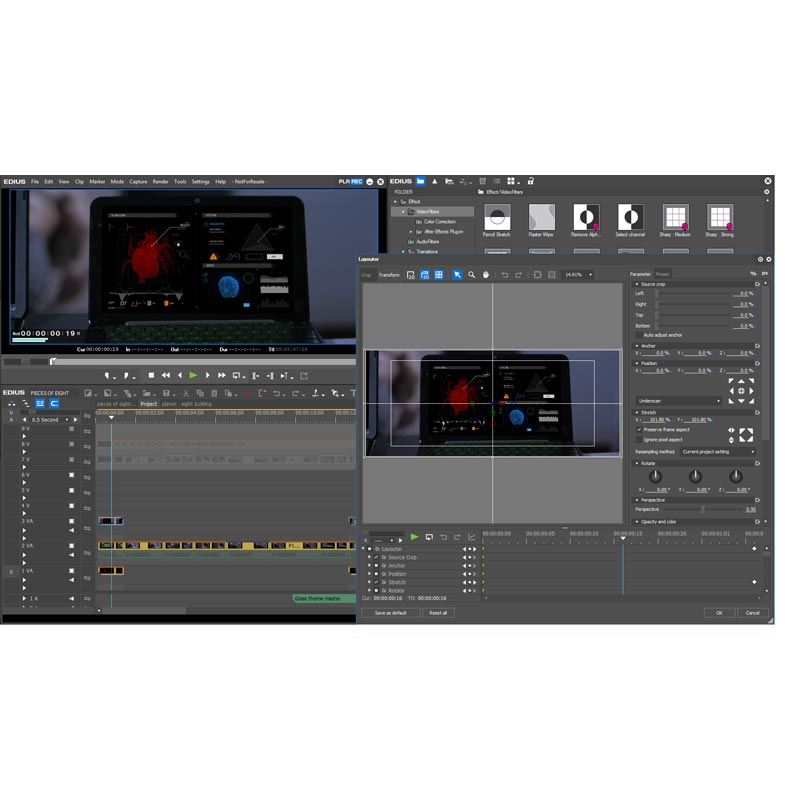800x800 pixels.
Task: Click the Save as default button
Action: click(x=392, y=612)
